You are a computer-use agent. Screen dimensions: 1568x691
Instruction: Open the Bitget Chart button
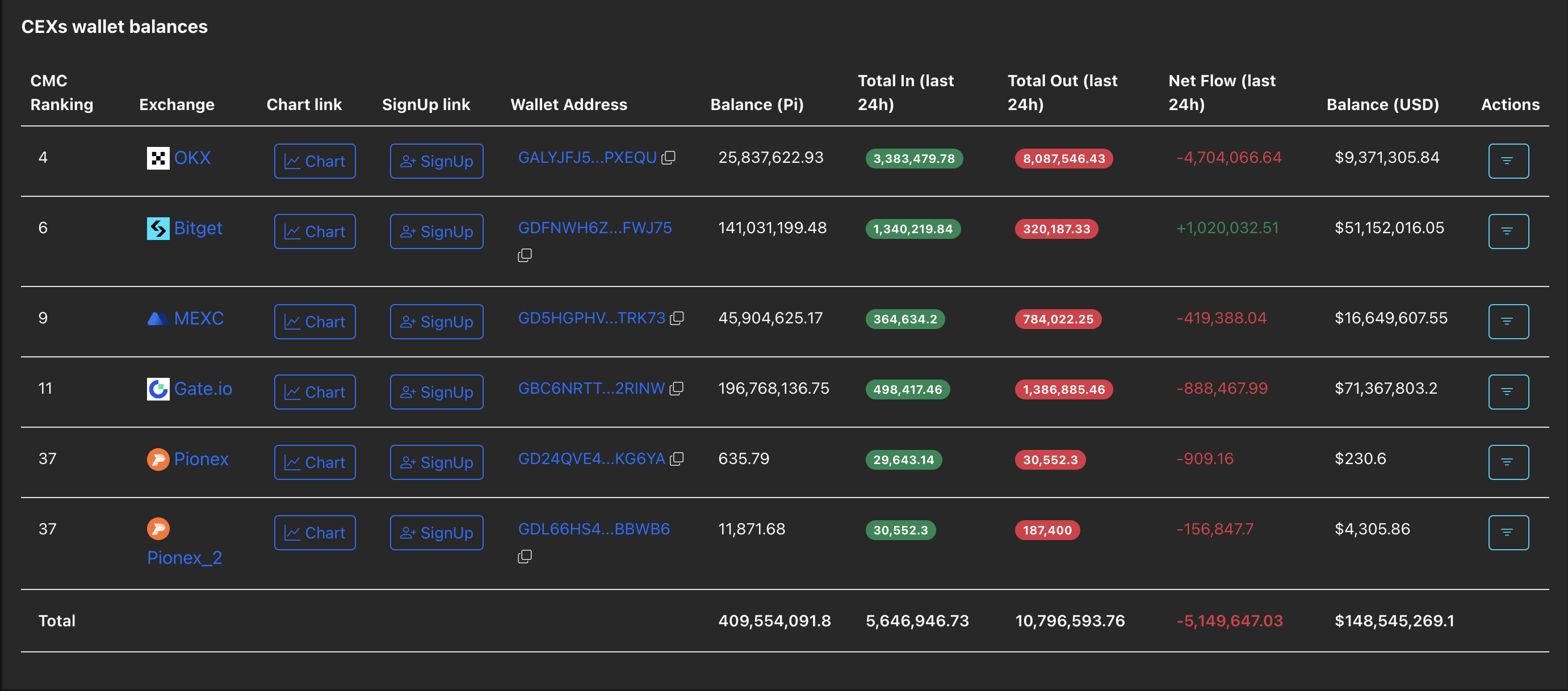click(315, 232)
